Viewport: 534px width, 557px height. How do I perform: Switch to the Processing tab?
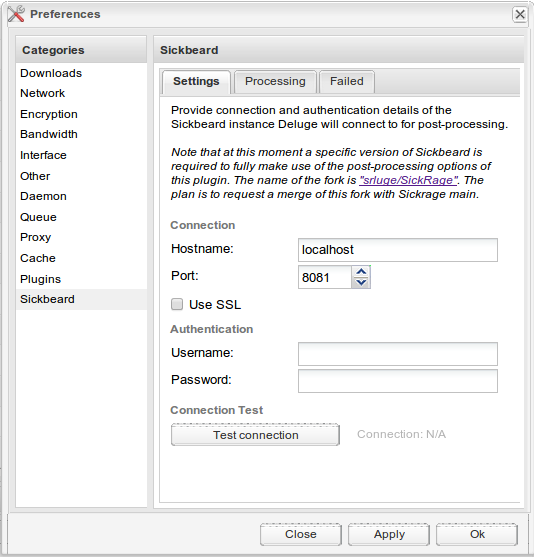[x=275, y=82]
